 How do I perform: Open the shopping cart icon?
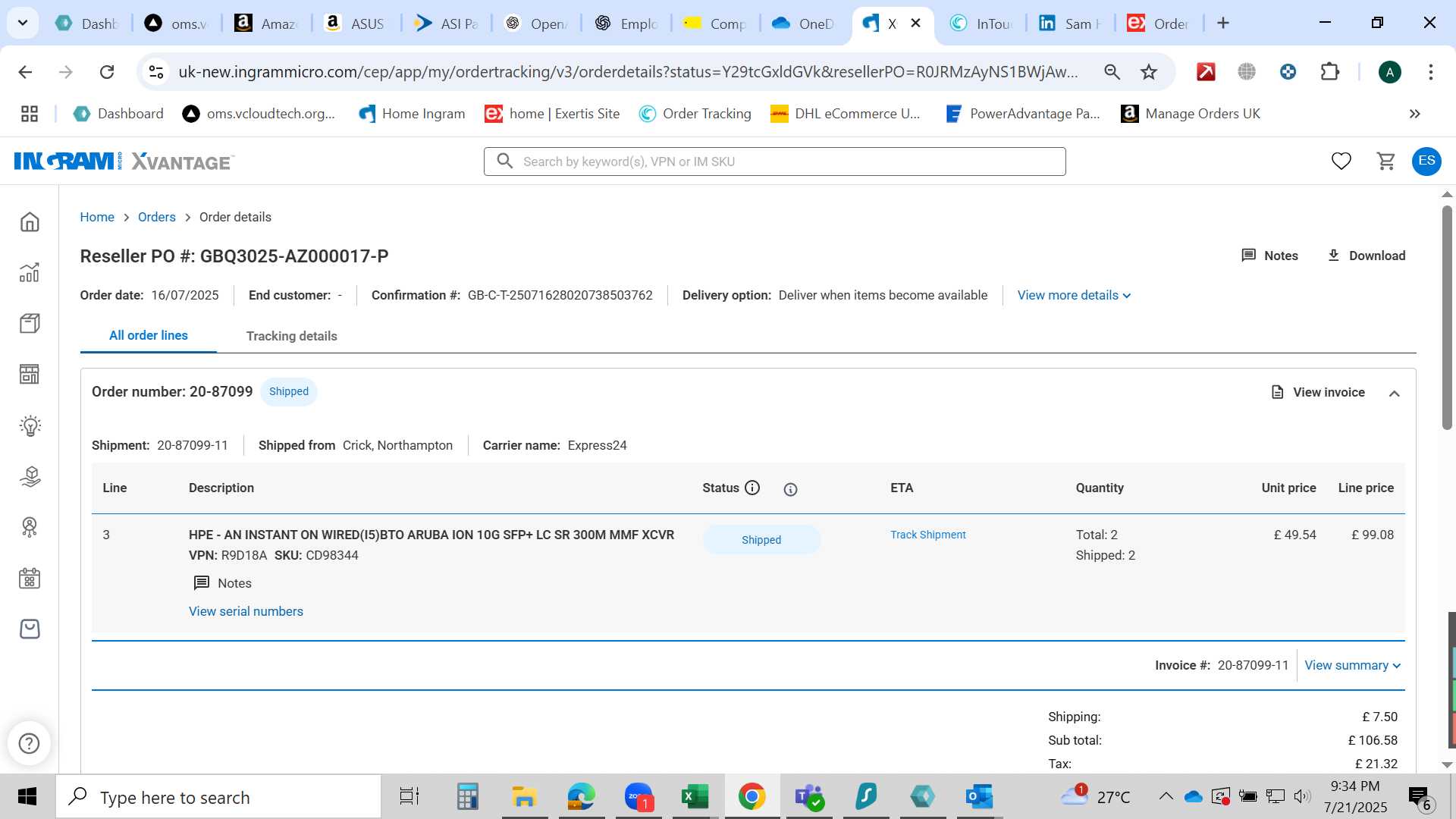click(1386, 161)
